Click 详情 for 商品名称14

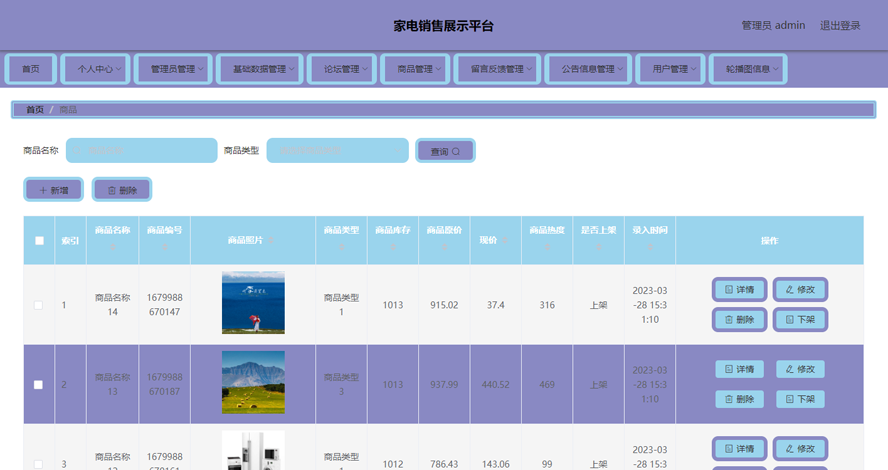point(740,289)
